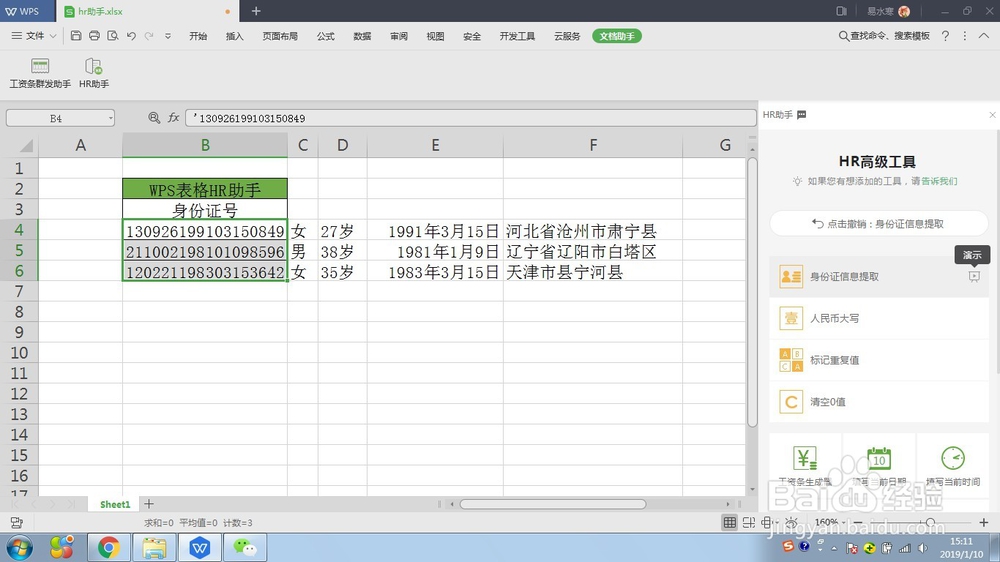This screenshot has height=562, width=1000.
Task: Click the zoom magnifier beside formula bar
Action: (x=154, y=117)
